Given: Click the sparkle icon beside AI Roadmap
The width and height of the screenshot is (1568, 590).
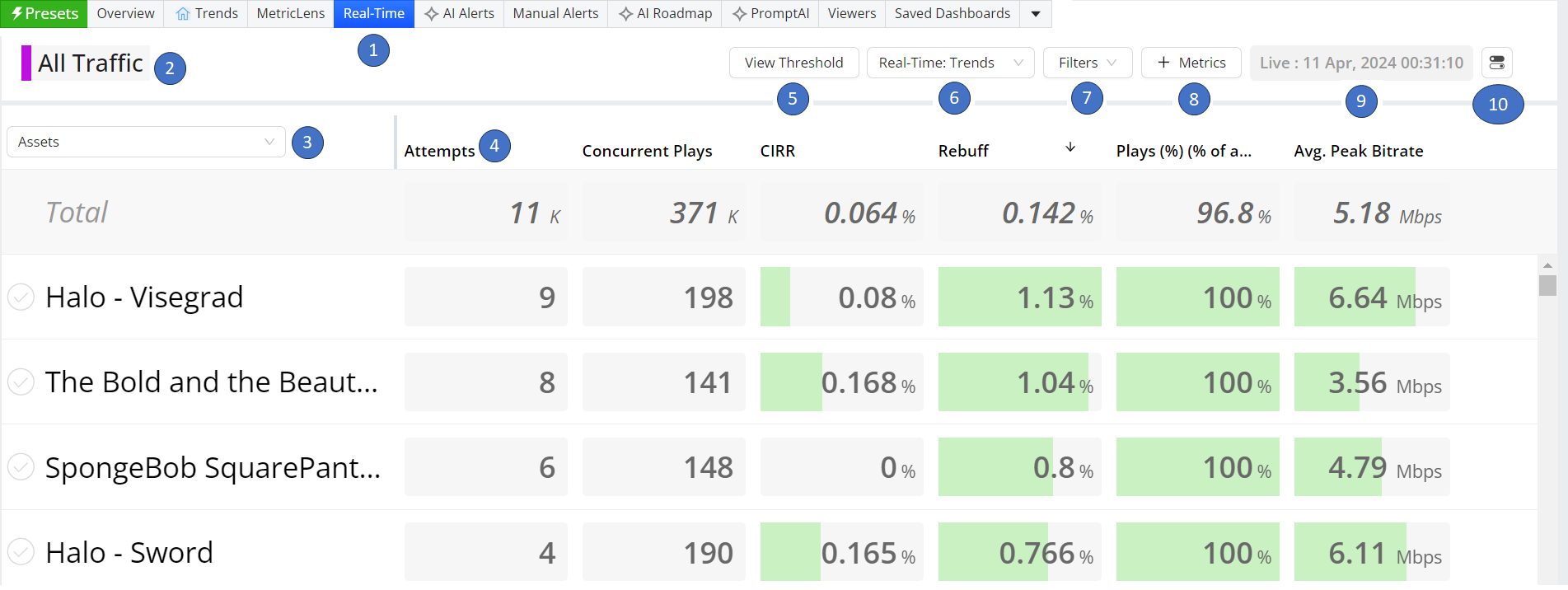Looking at the screenshot, I should click(625, 14).
